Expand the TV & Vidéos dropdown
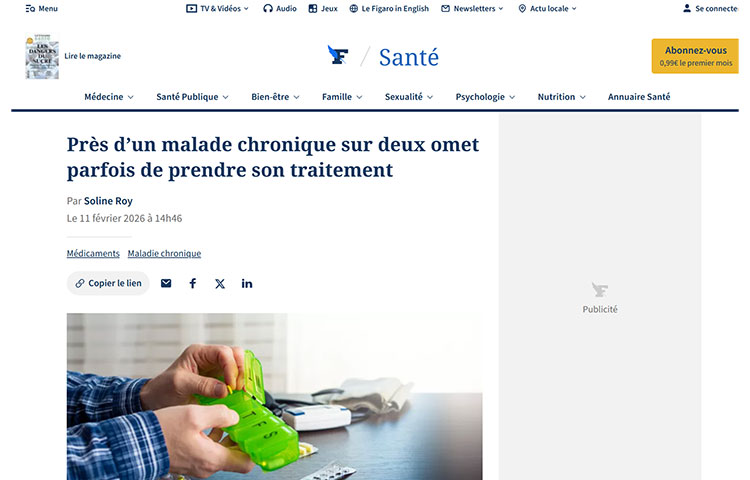Viewport: 750px width, 480px height. [218, 9]
